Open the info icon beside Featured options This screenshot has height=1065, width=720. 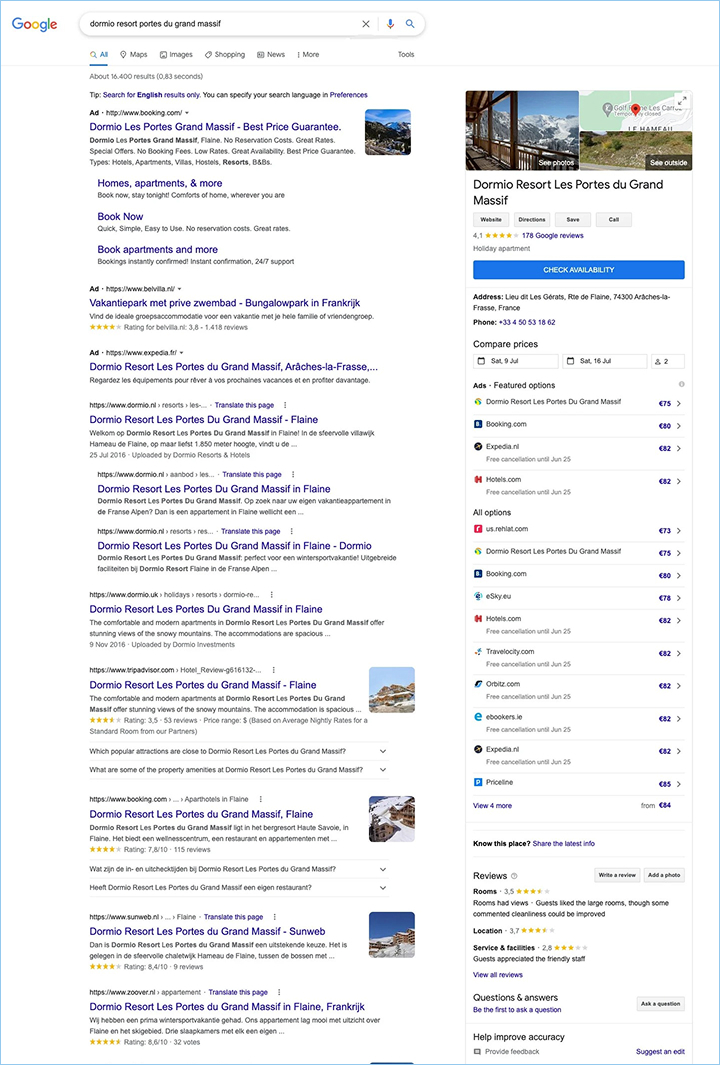pos(681,384)
